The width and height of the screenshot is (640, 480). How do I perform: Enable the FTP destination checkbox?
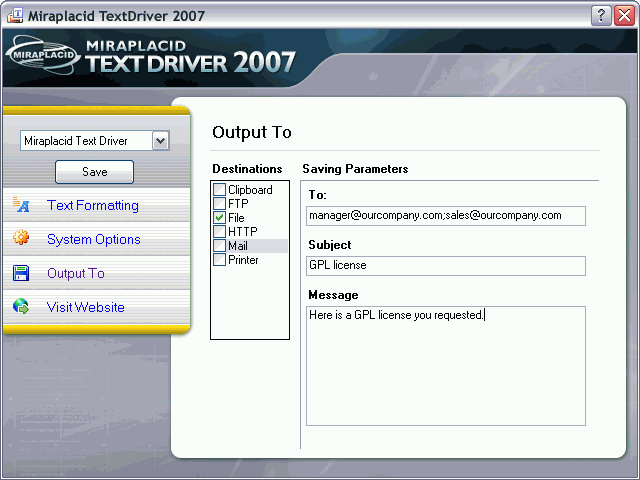(x=220, y=203)
